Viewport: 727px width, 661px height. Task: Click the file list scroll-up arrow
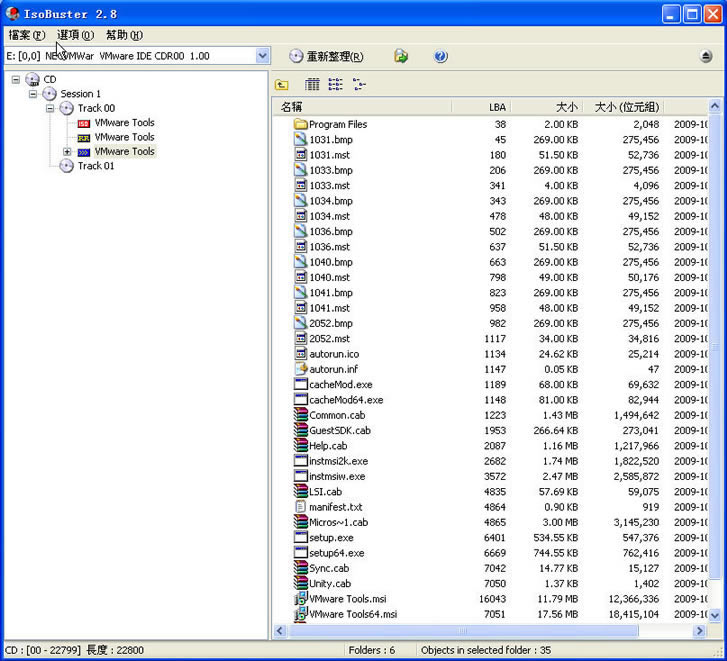714,106
